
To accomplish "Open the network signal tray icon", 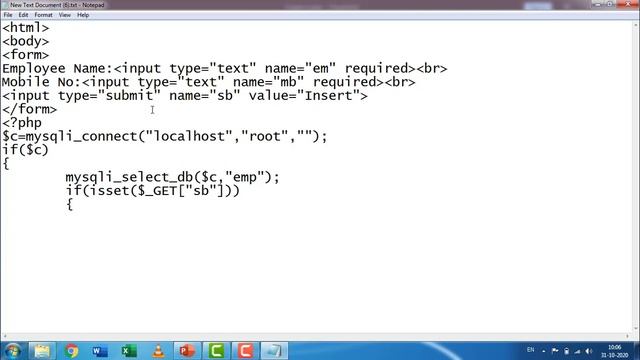I will pyautogui.click(x=577, y=351).
